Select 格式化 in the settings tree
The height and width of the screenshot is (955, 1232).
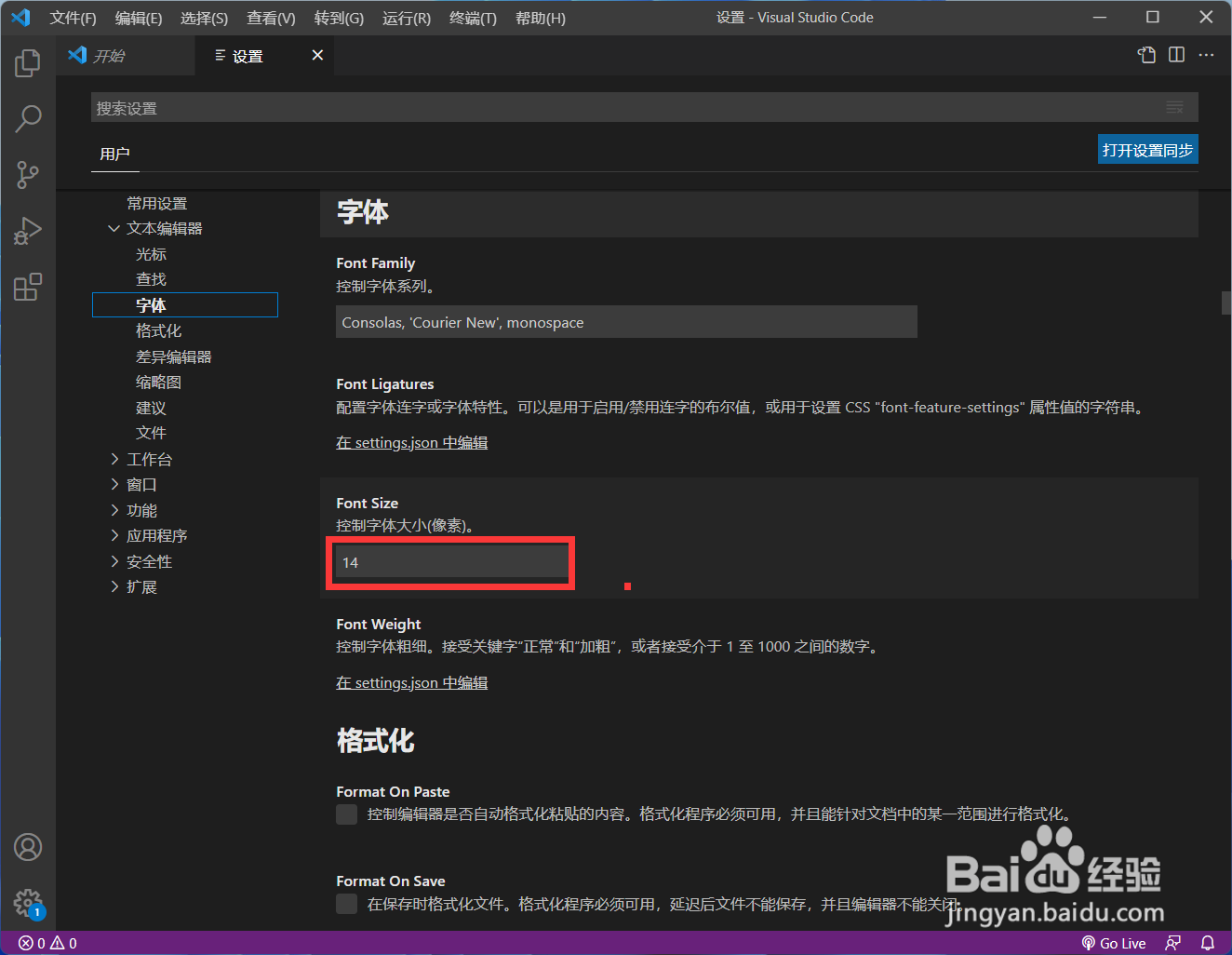pos(158,331)
